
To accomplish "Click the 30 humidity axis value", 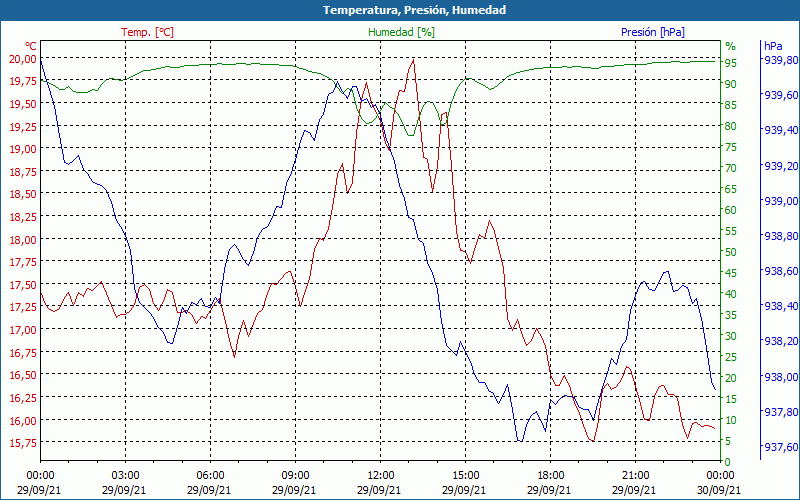I will (x=731, y=336).
